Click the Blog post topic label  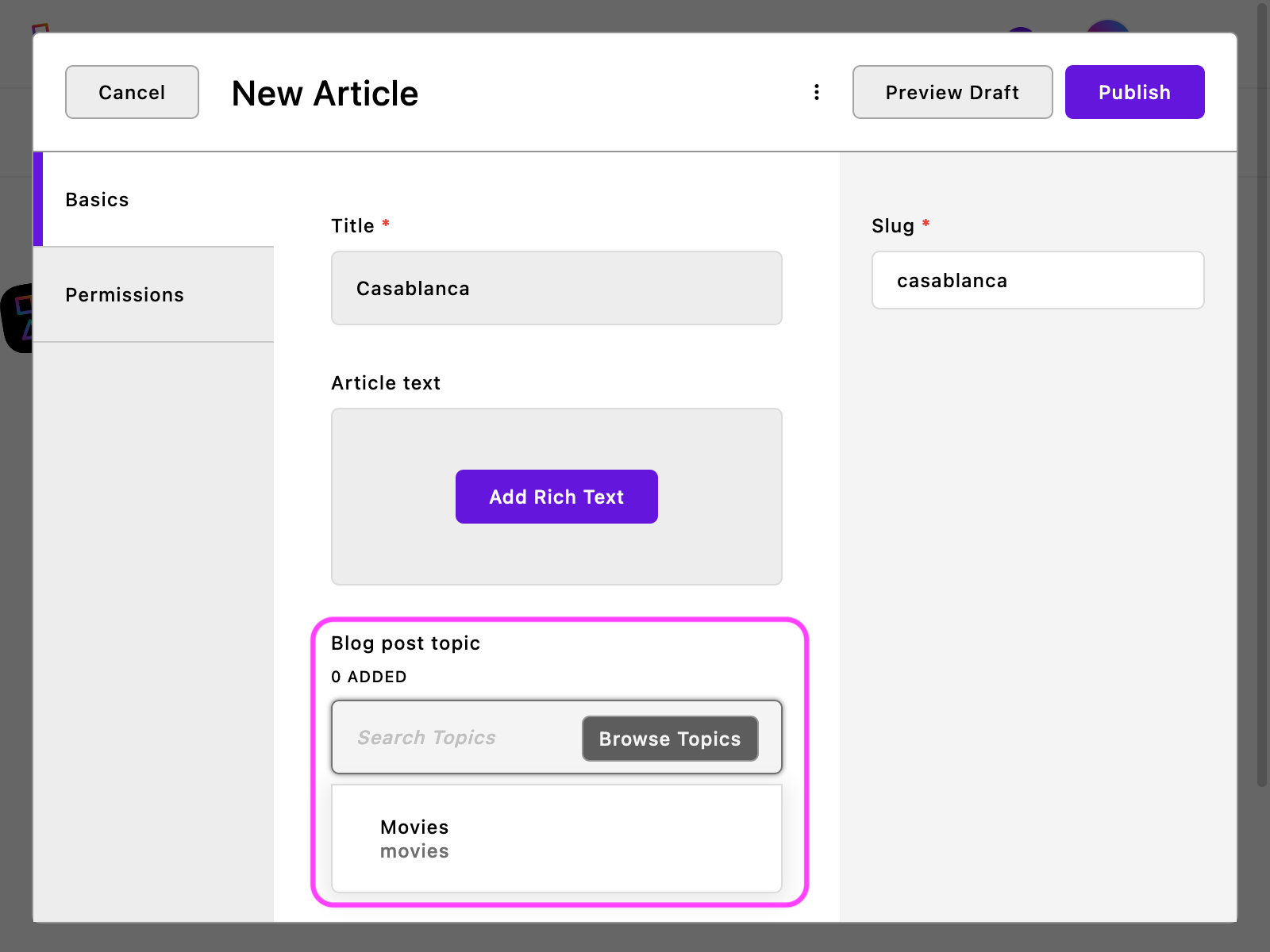tap(406, 643)
